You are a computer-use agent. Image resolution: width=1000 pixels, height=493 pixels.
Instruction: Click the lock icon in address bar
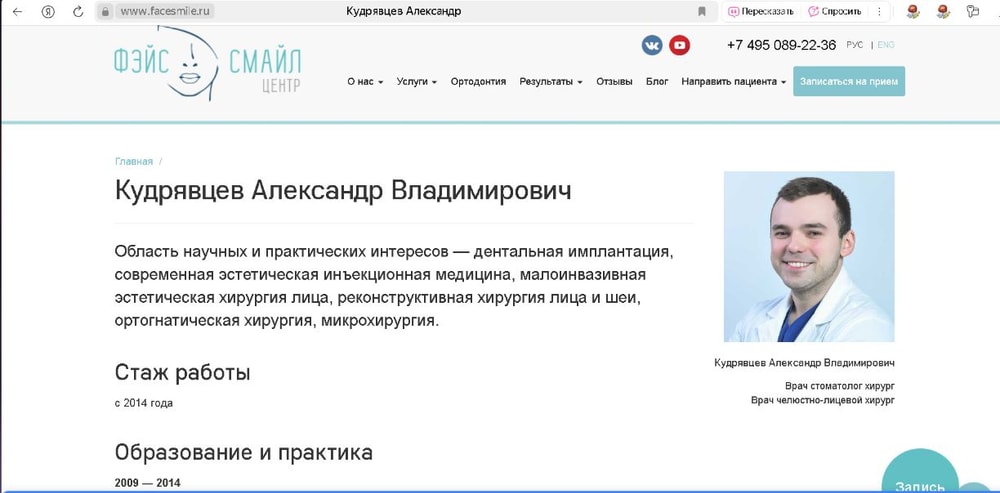[x=106, y=11]
